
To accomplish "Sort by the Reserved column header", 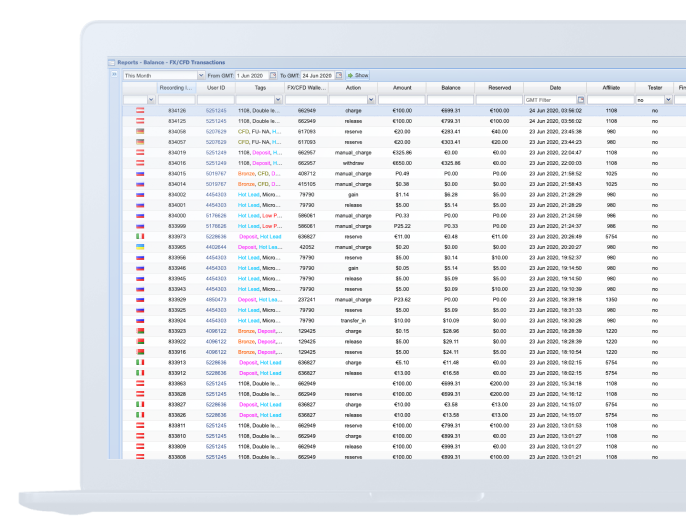I will tap(499, 88).
